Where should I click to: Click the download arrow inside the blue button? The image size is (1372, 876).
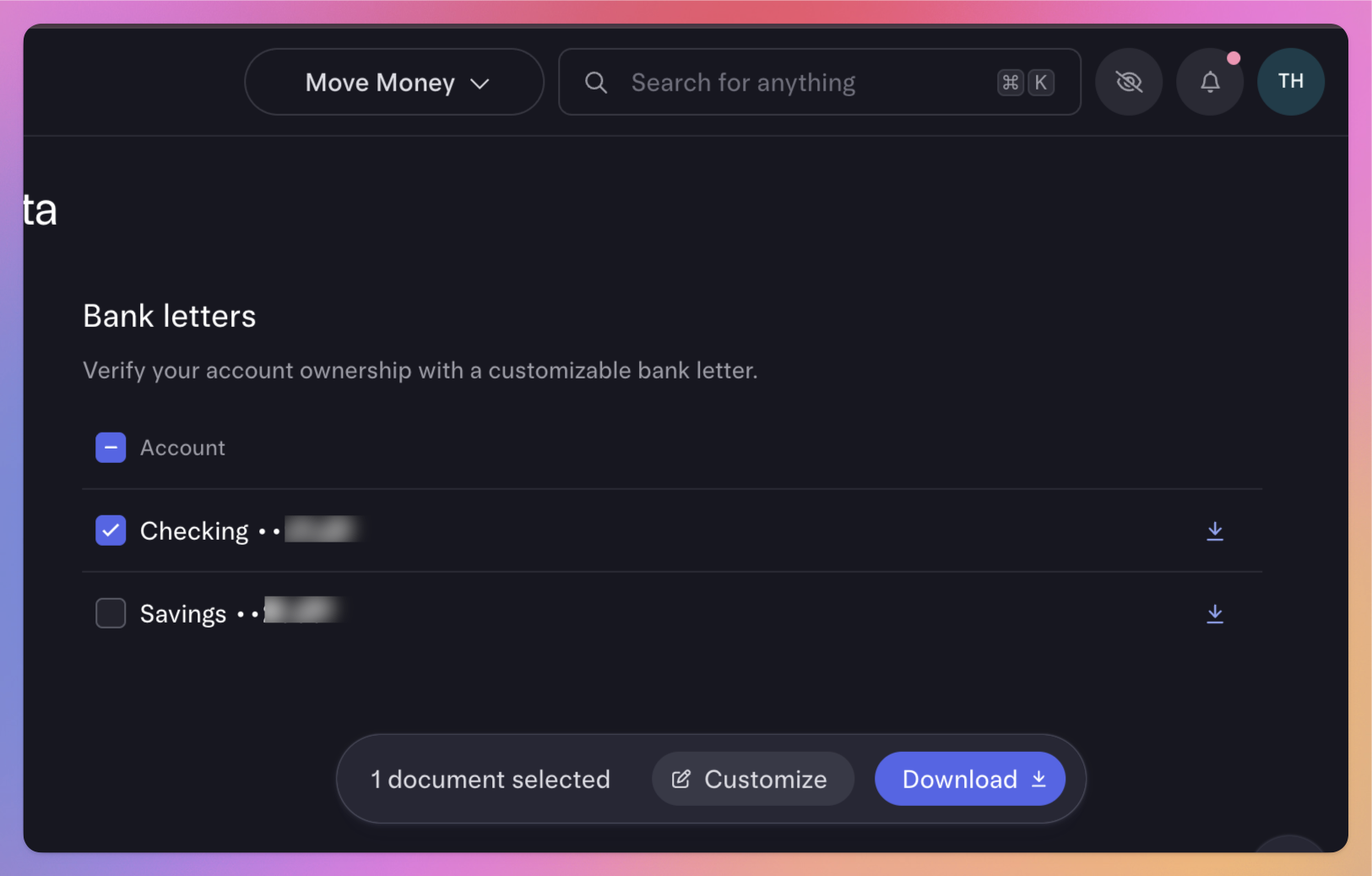tap(1039, 779)
